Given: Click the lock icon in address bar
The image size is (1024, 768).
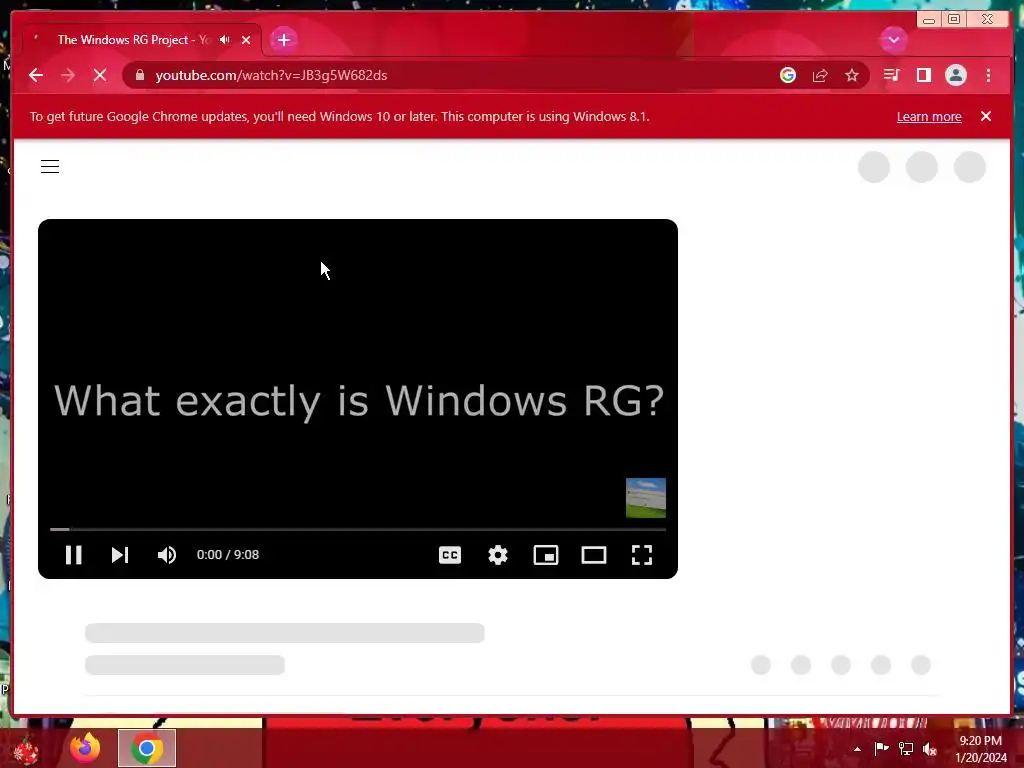Looking at the screenshot, I should coord(140,75).
